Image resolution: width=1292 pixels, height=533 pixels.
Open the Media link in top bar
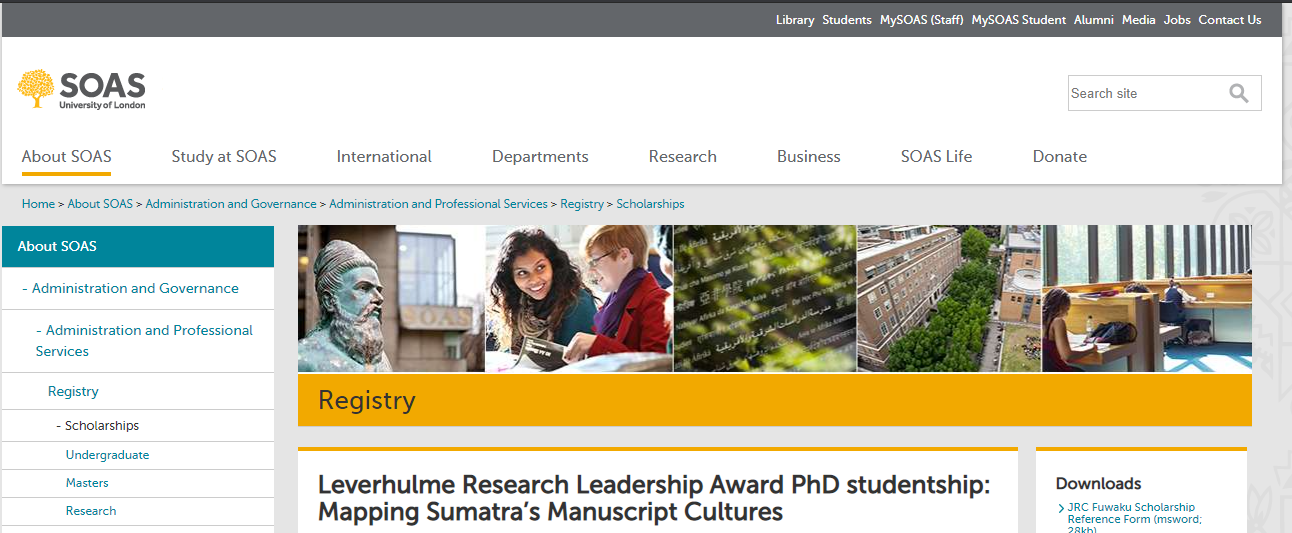point(1139,20)
